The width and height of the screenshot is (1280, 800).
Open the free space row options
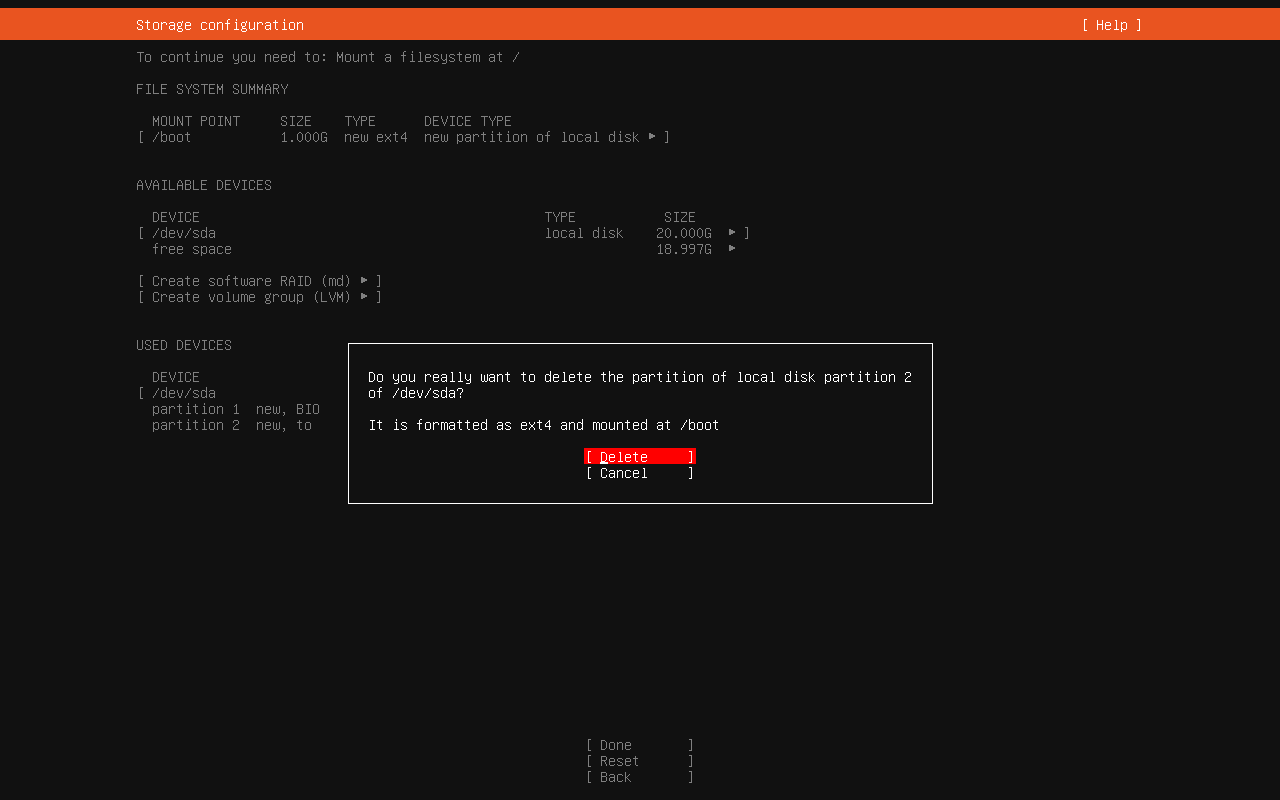192,249
